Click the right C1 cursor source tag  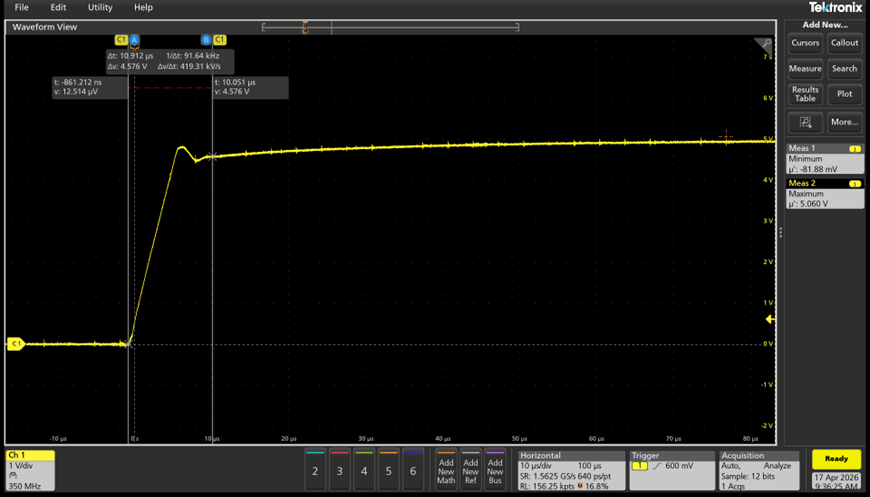(220, 40)
